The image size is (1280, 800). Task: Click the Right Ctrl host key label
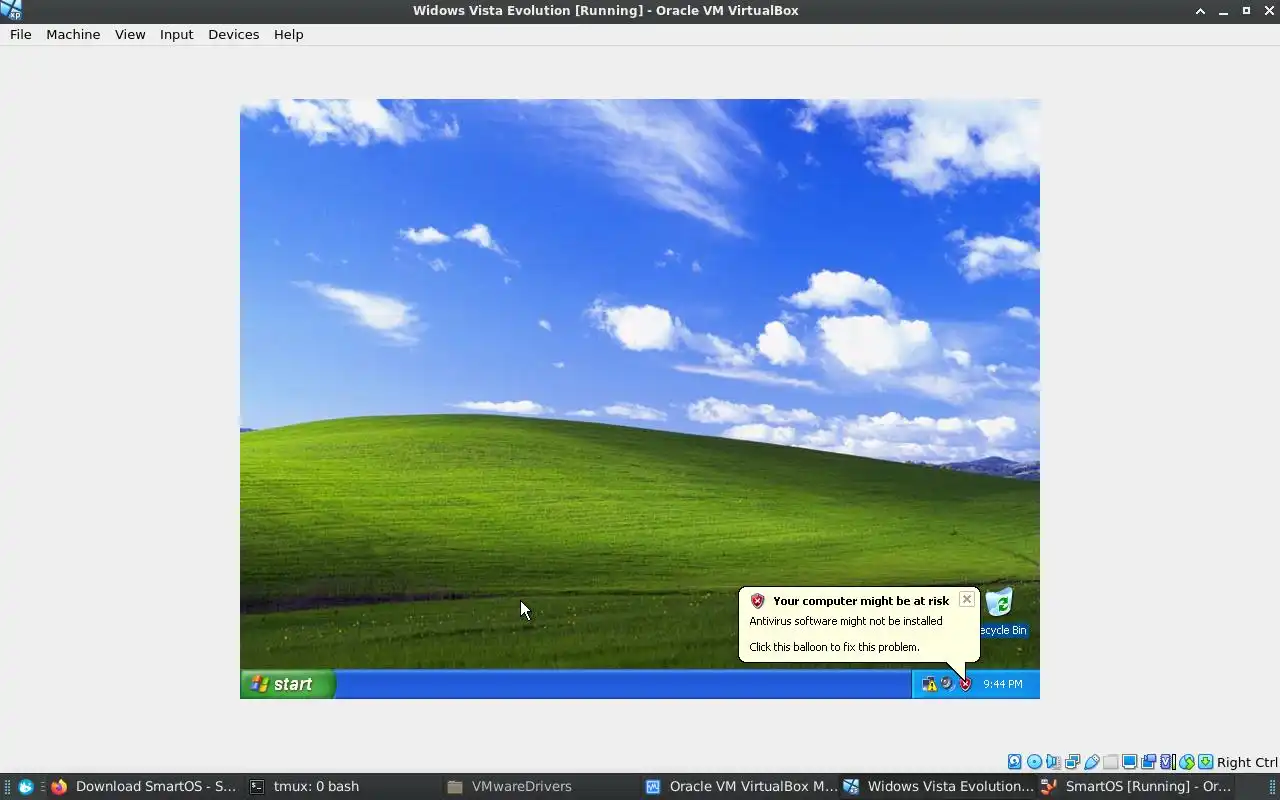point(1247,762)
